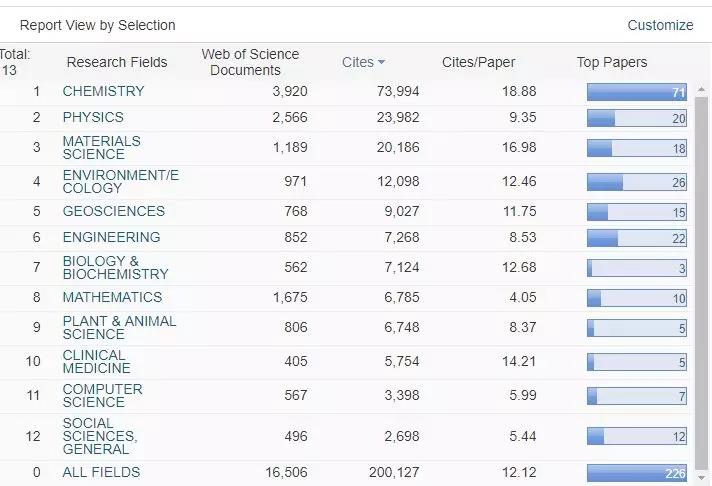Image resolution: width=712 pixels, height=486 pixels.
Task: Open COMPUTER SCIENCE field link
Action: (102, 395)
